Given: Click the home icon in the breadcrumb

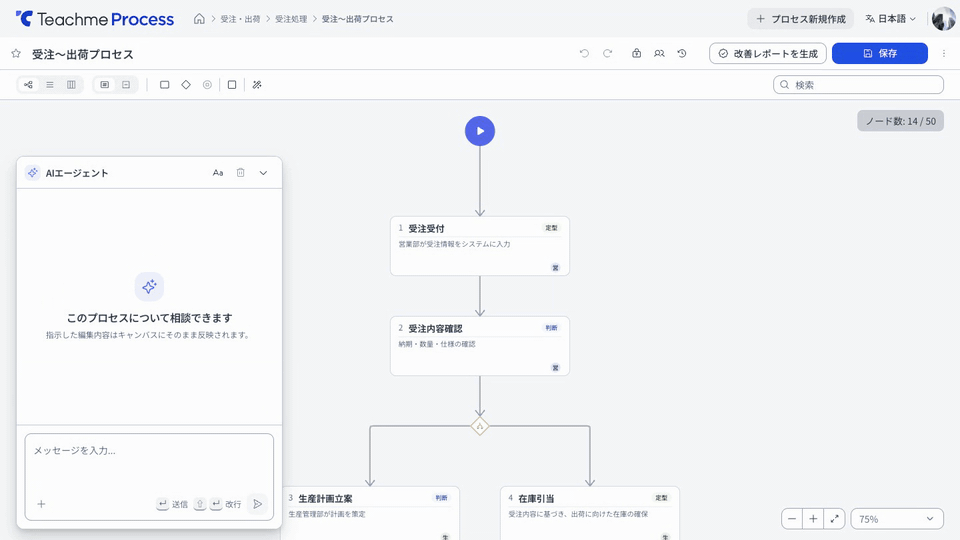Looking at the screenshot, I should tap(199, 19).
